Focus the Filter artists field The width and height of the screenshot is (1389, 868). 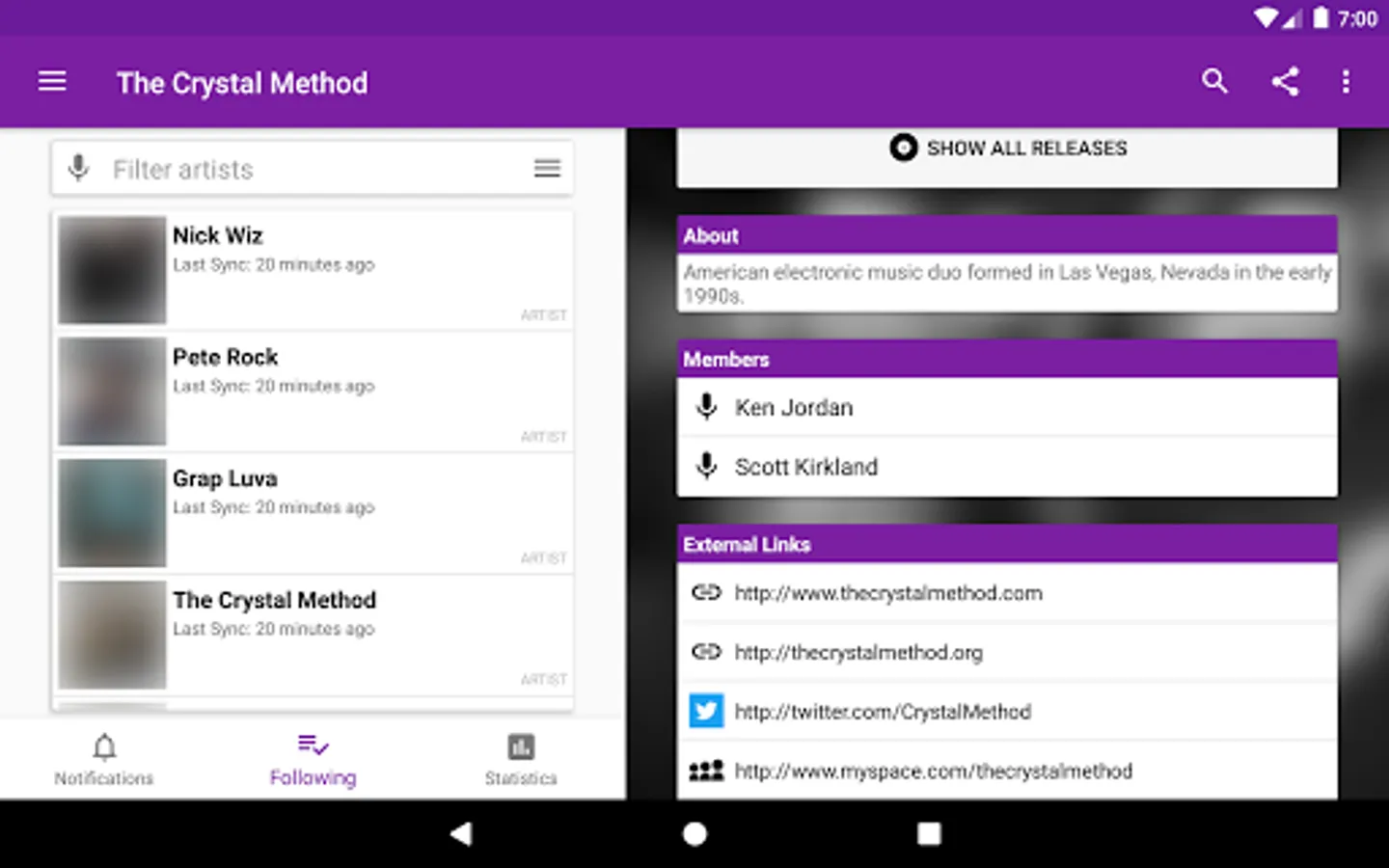[313, 169]
